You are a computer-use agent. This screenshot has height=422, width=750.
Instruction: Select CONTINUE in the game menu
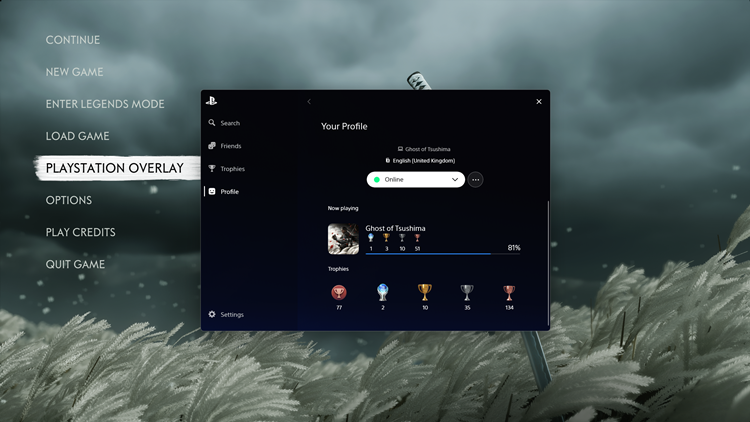(73, 40)
